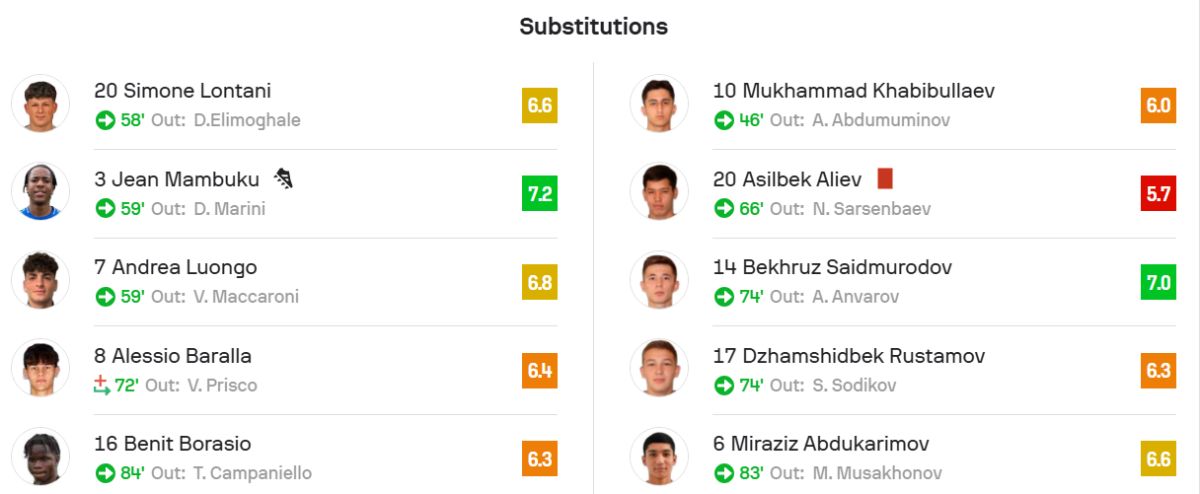
Task: Open Jean Mambuku's player avatar
Action: coord(41,192)
